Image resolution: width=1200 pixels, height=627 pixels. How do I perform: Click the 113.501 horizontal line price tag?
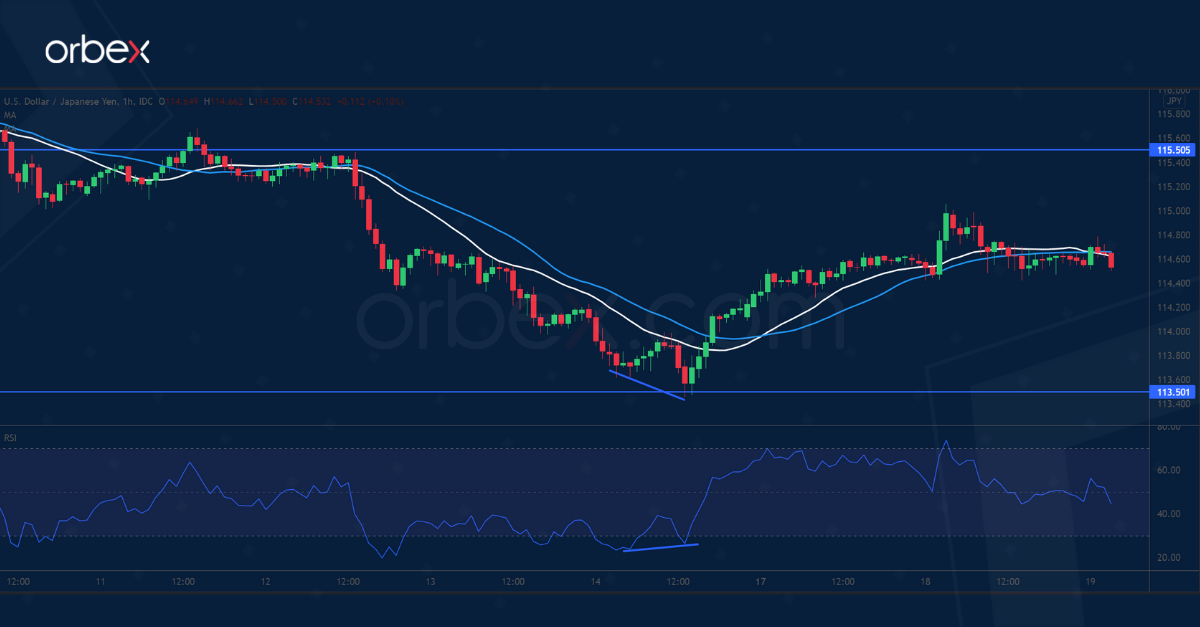(1174, 392)
